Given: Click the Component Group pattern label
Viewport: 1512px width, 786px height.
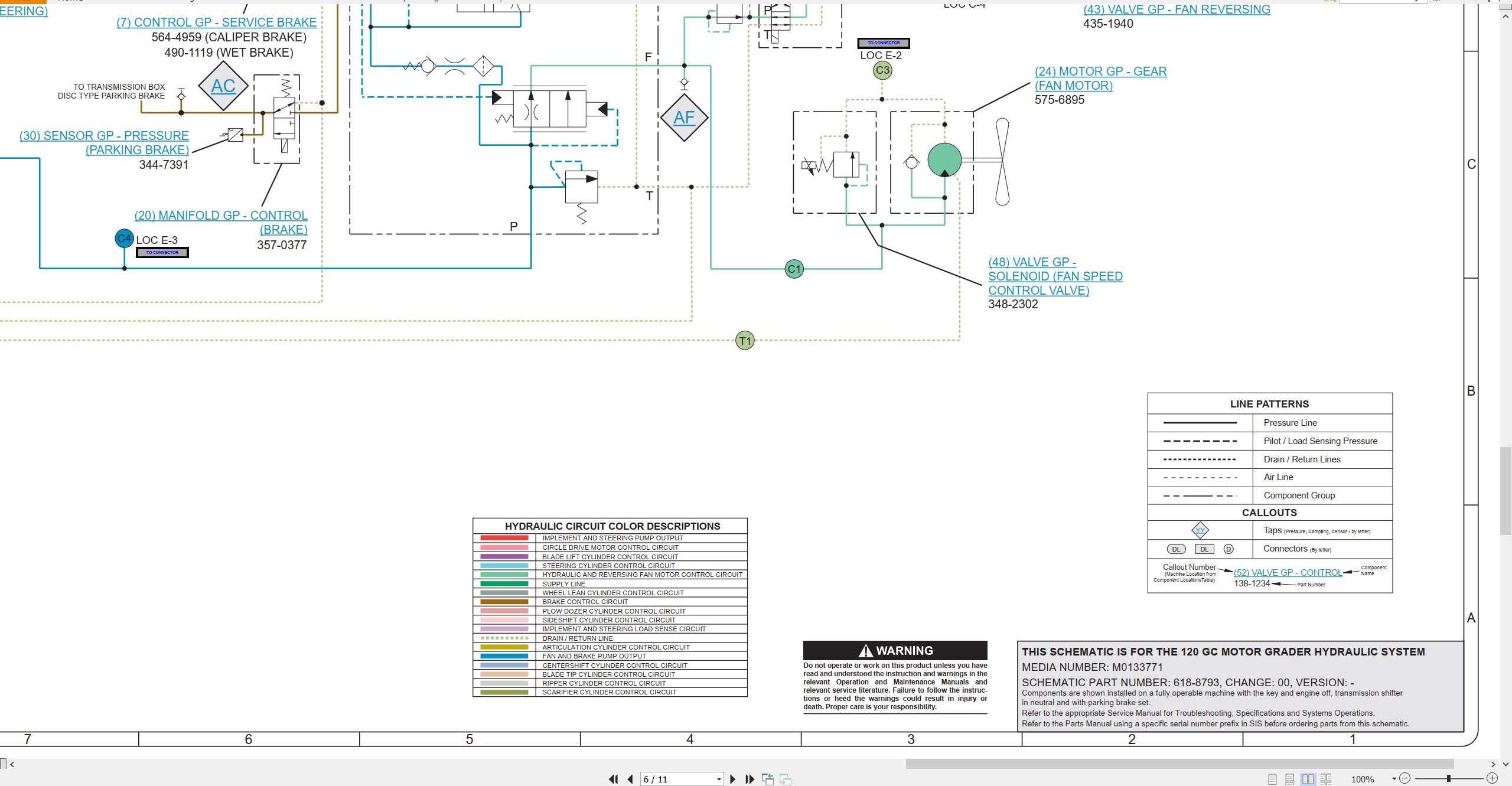Looking at the screenshot, I should point(1299,495).
